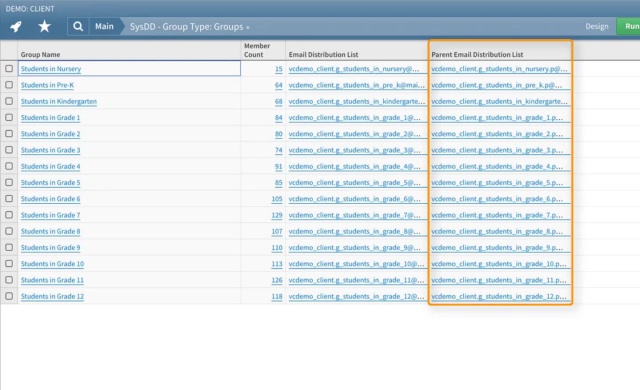Go to the Main breadcrumb
The image size is (640, 390).
(x=104, y=27)
